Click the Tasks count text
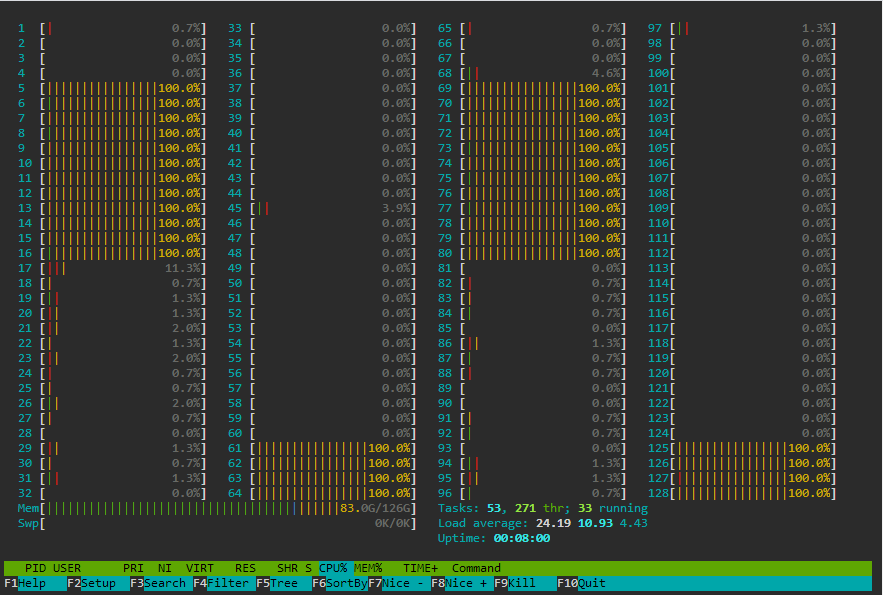 coord(470,508)
